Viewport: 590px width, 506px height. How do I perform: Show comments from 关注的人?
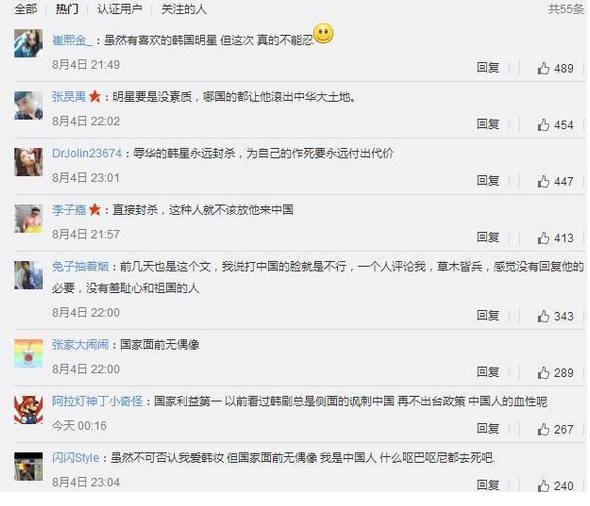(184, 9)
